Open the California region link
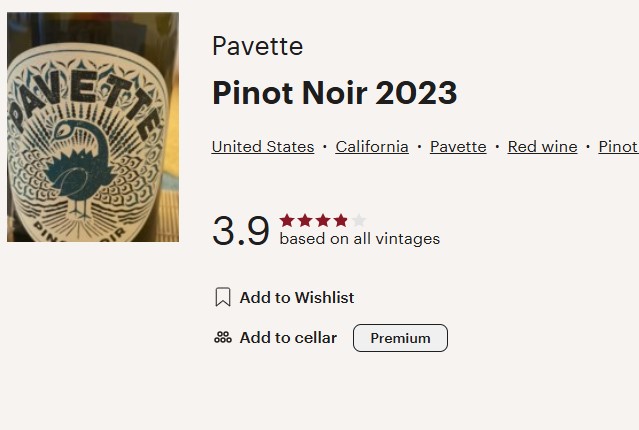The width and height of the screenshot is (639, 430). (x=372, y=147)
